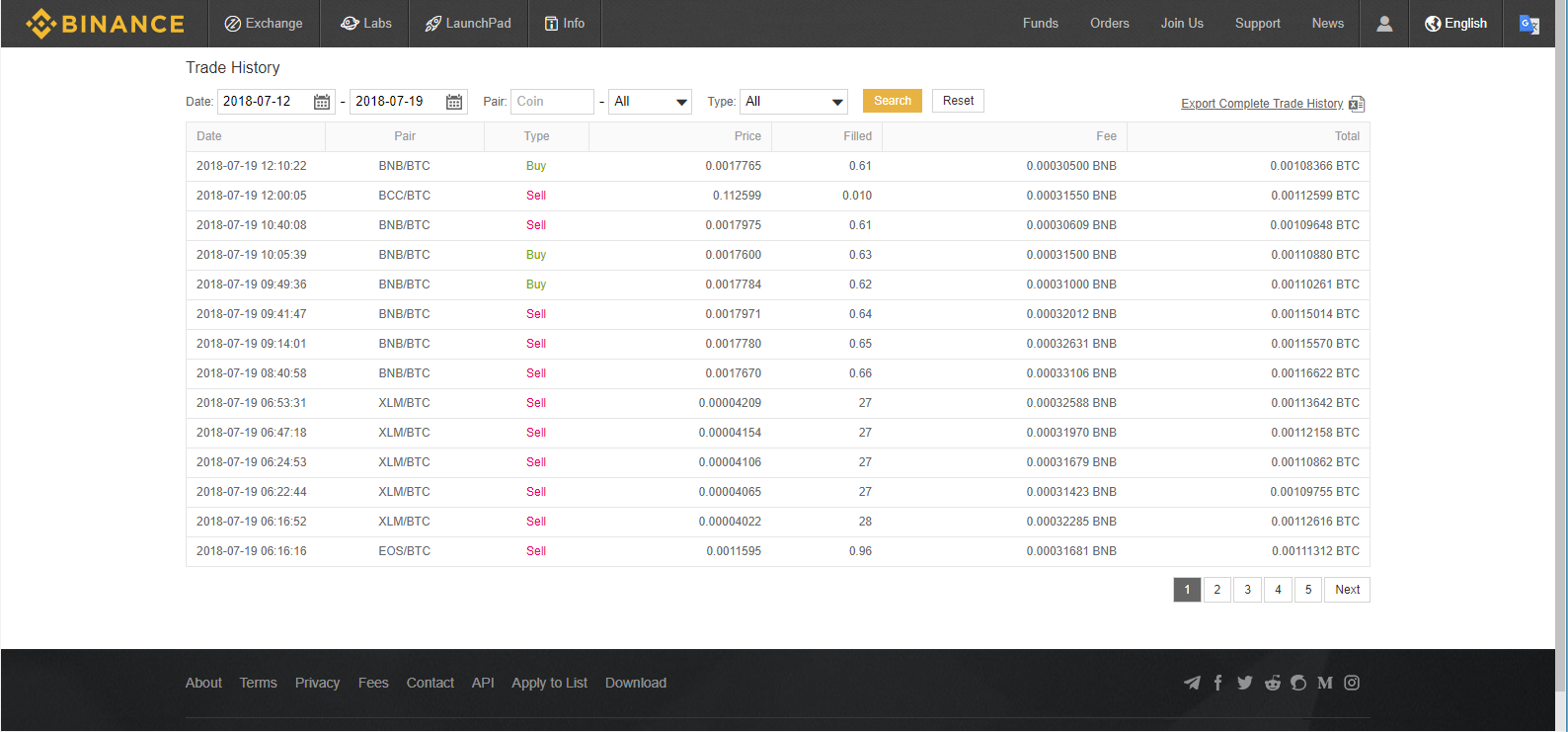Focus the Pair Coin input field
This screenshot has width=1568, height=732.
552,102
